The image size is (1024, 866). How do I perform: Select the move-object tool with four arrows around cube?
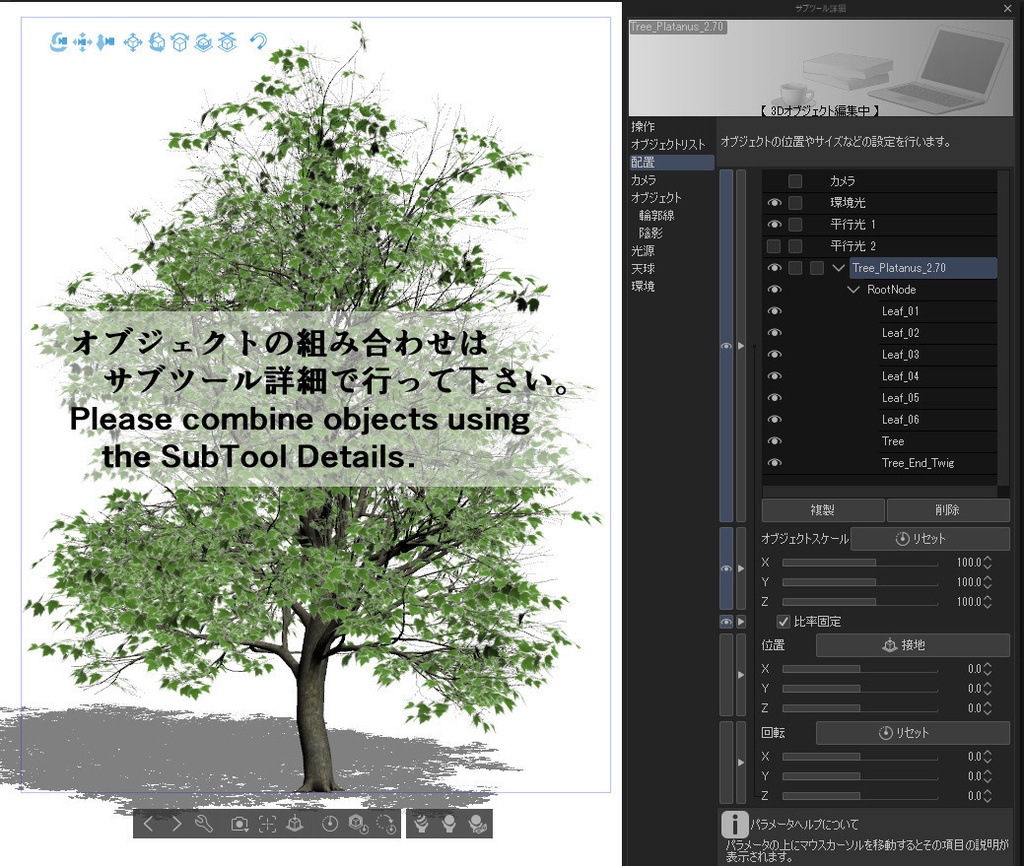pyautogui.click(x=133, y=42)
